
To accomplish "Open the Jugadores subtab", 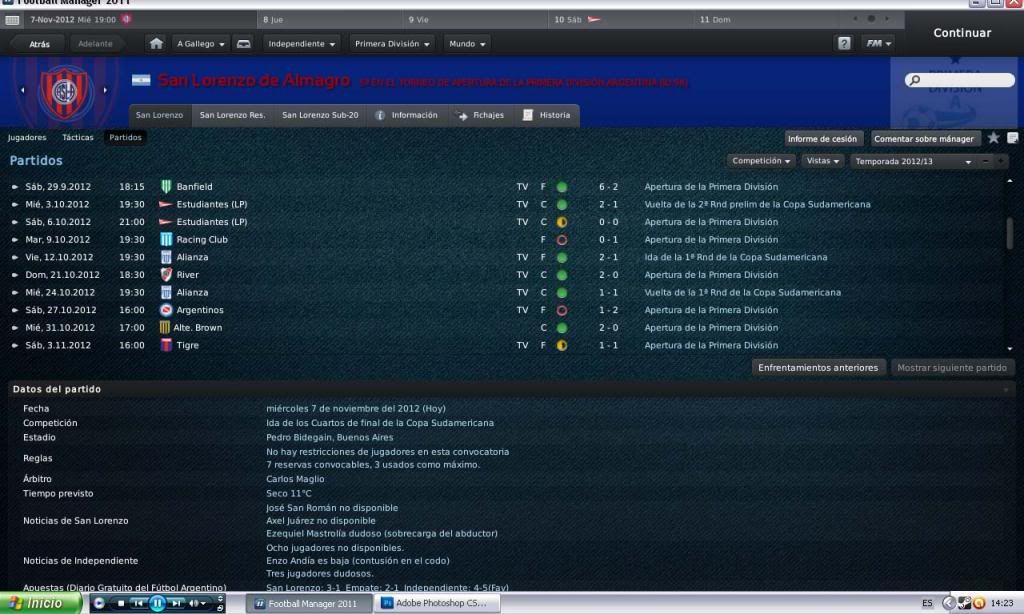I will point(27,138).
